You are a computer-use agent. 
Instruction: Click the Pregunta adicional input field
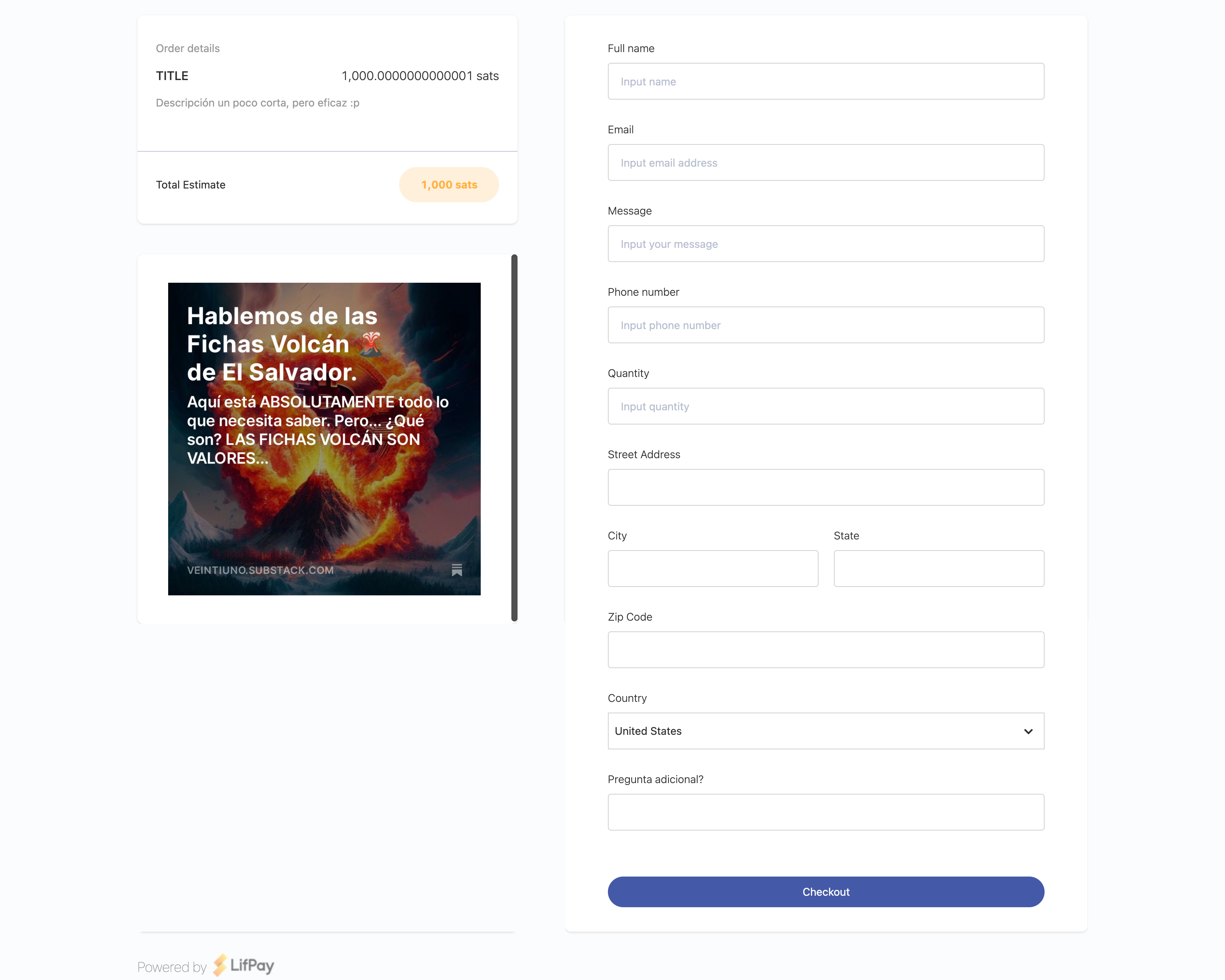click(x=825, y=813)
